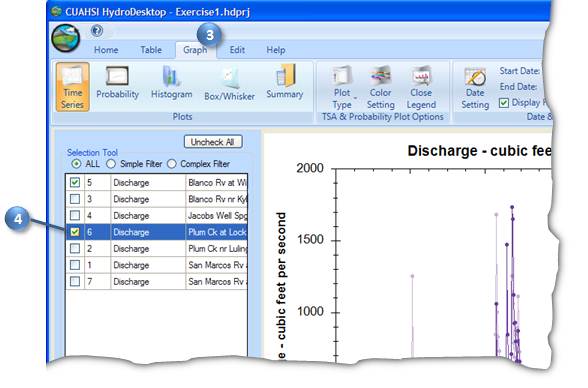Click 'Jacobs Well Spg' site name cell
Screen dimensions: 588x388
click(x=217, y=216)
